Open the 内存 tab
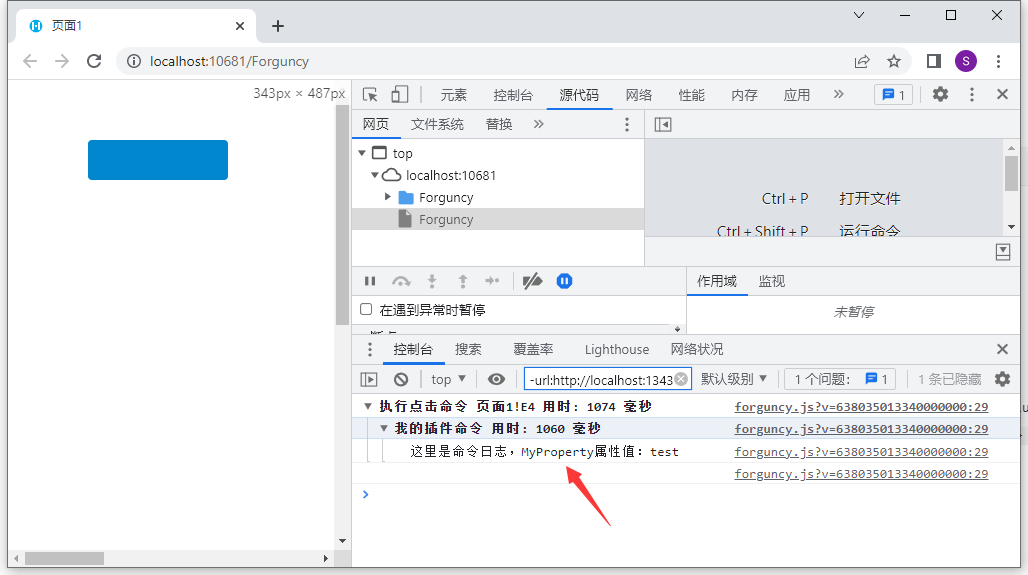The width and height of the screenshot is (1028, 575). coord(744,95)
